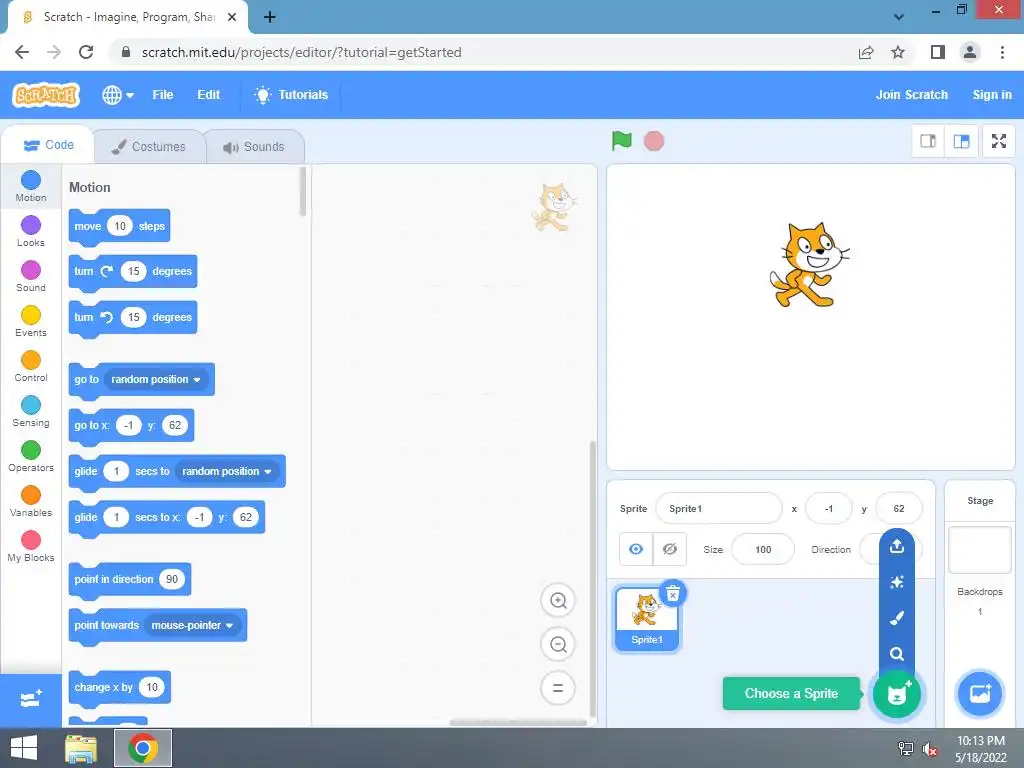Click the Add Extension button

click(x=31, y=699)
